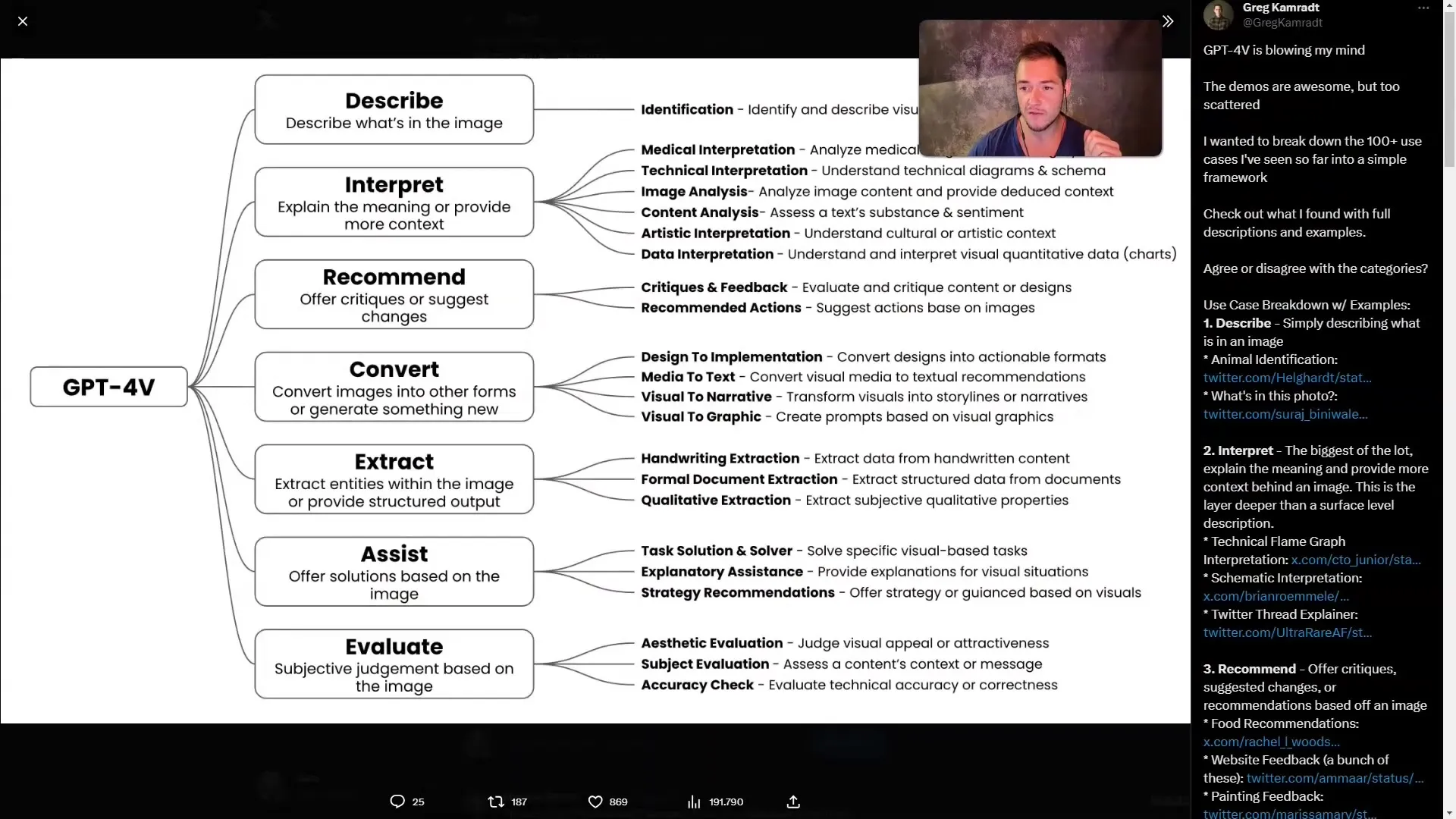Click the GPT-4V mind map central node

coord(108,387)
